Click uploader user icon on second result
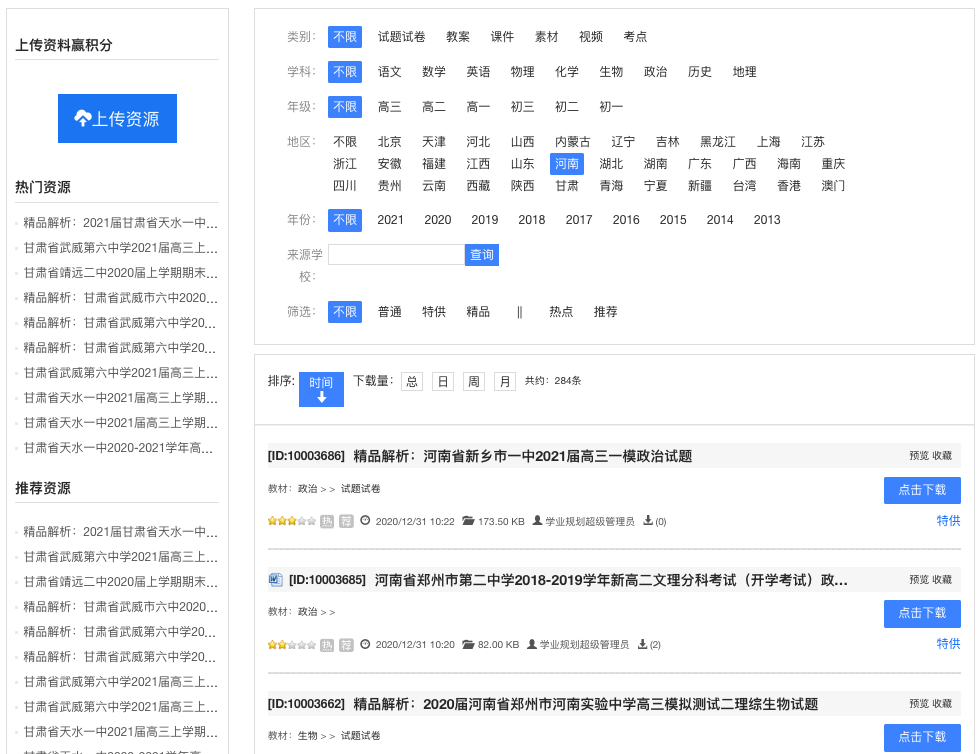Viewport: 980px width, 754px height. [x=532, y=645]
